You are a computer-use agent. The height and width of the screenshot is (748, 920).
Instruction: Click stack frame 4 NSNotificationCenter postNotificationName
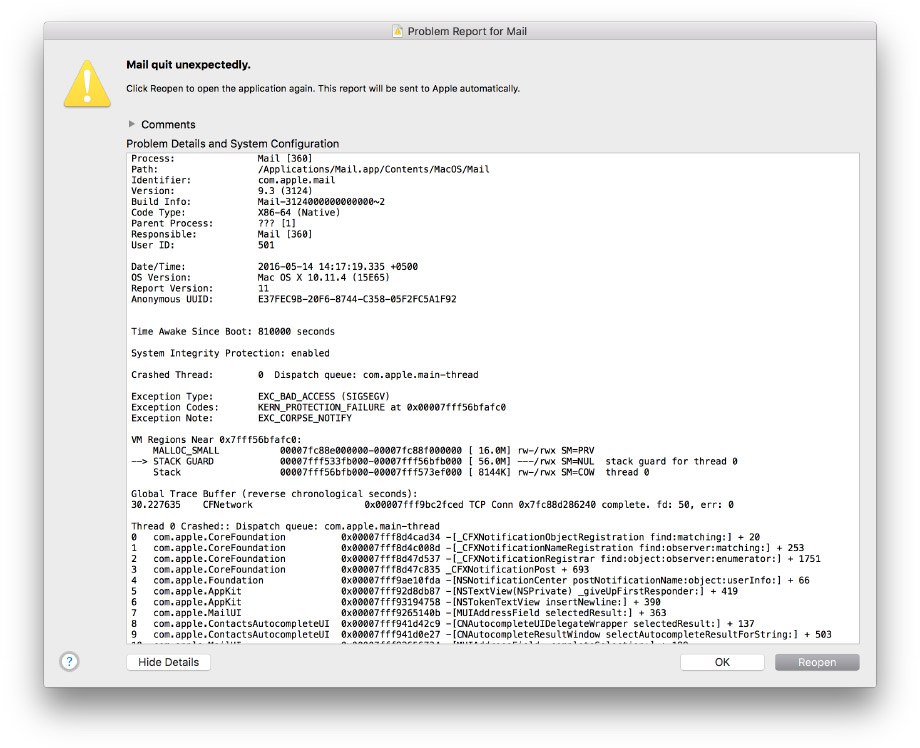470,580
